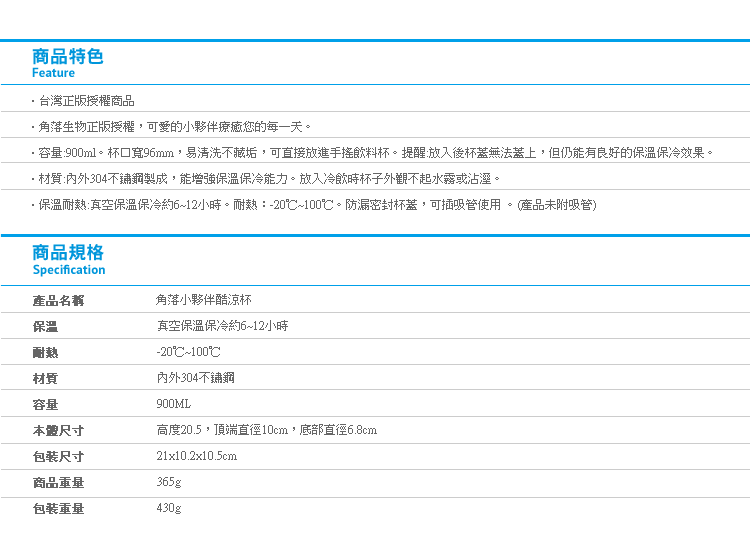
Task: Click the 本體尺寸 row label
Action: [x=58, y=430]
